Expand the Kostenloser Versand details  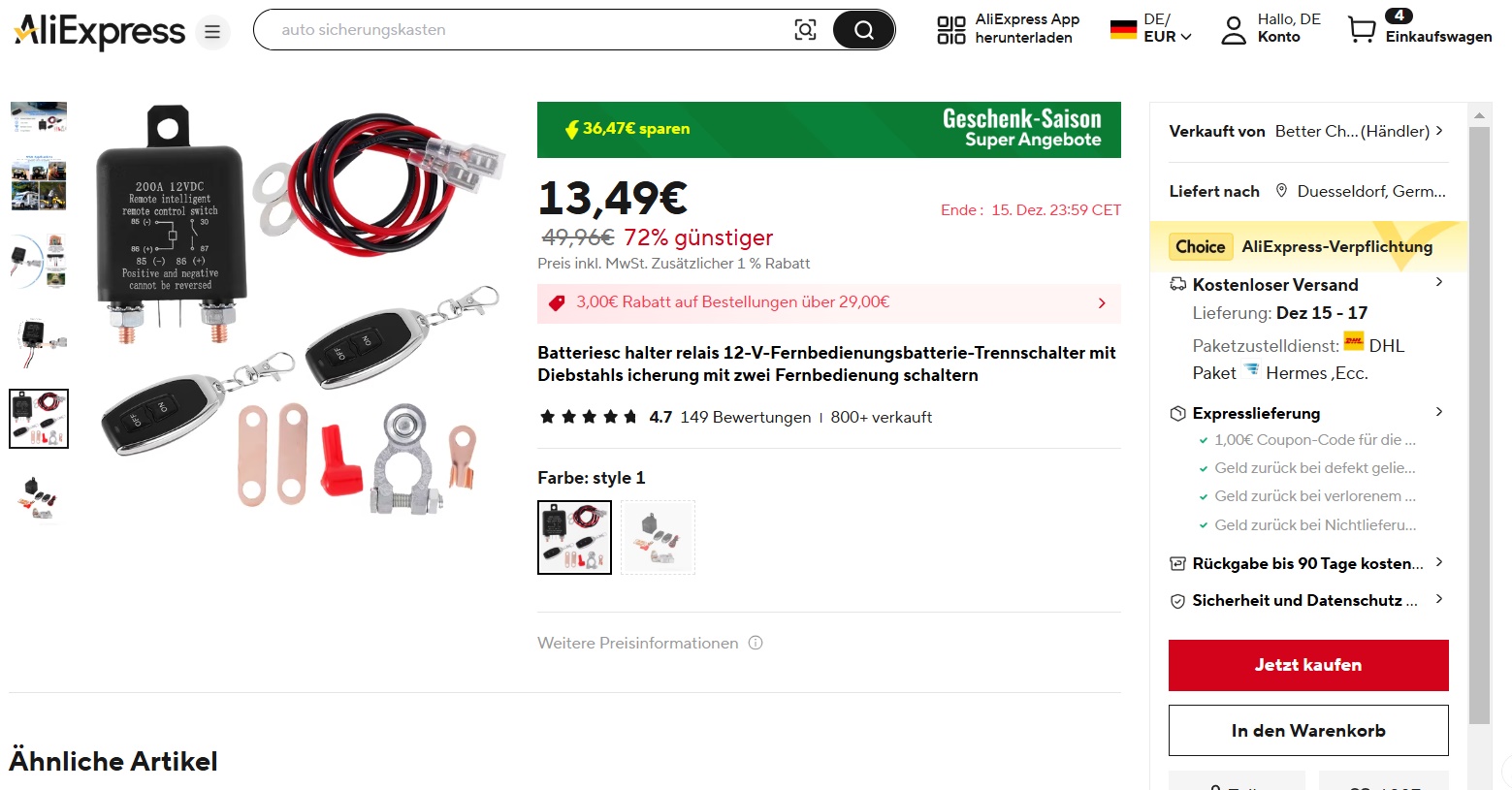1307,284
